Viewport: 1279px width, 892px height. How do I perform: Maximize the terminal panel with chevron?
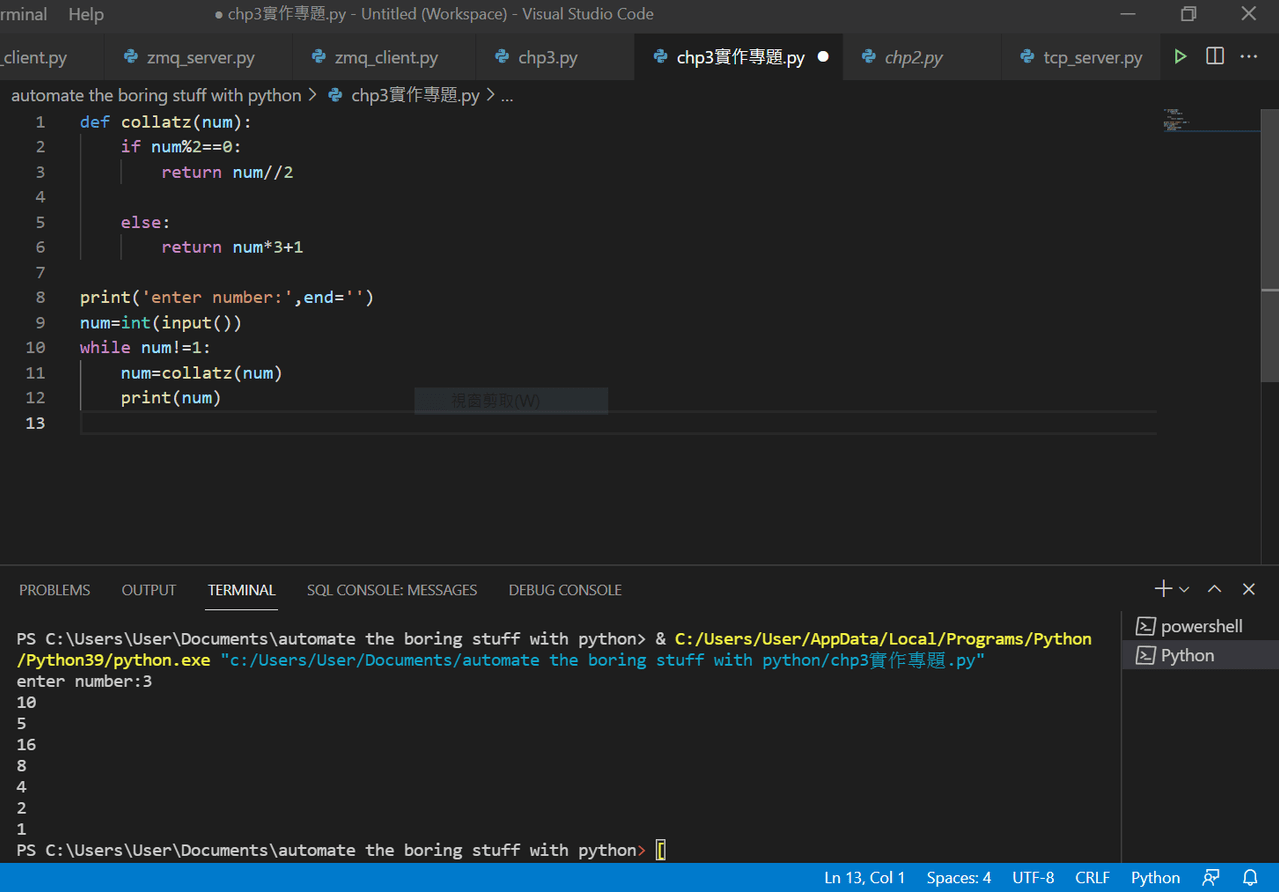[1215, 589]
